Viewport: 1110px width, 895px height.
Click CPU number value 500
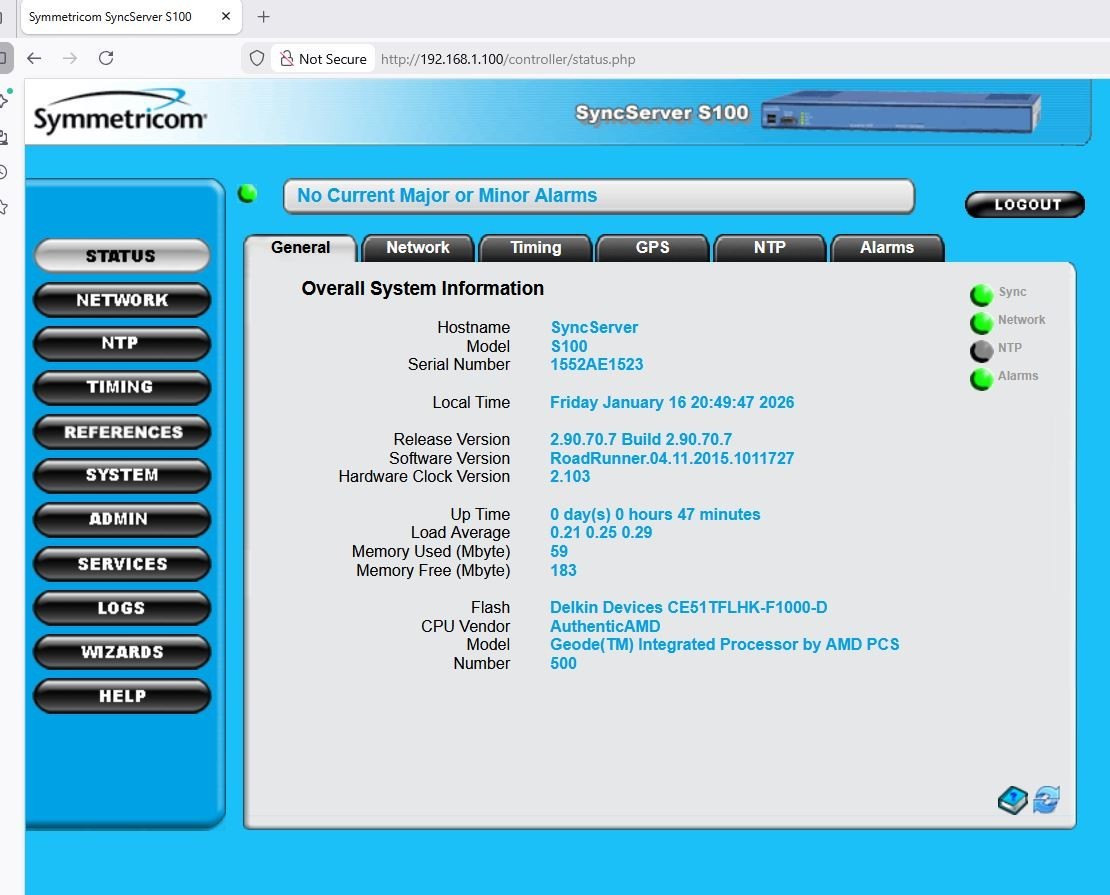point(563,663)
